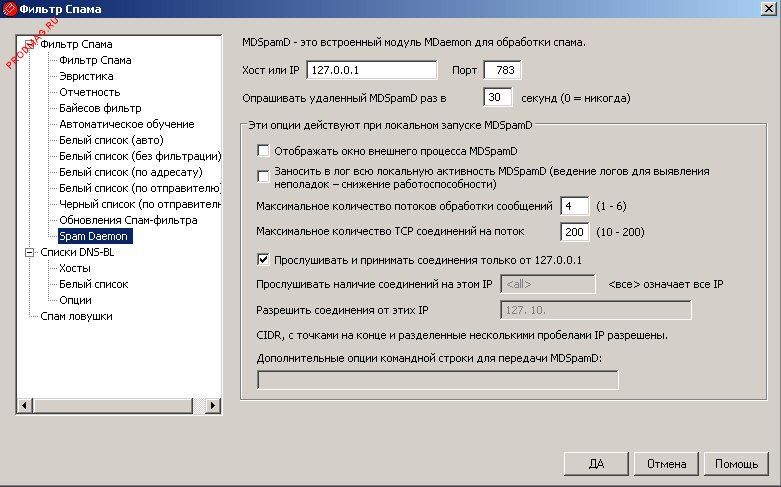Click the Порт field showing 783
Image resolution: width=781 pixels, height=487 pixels.
click(503, 71)
